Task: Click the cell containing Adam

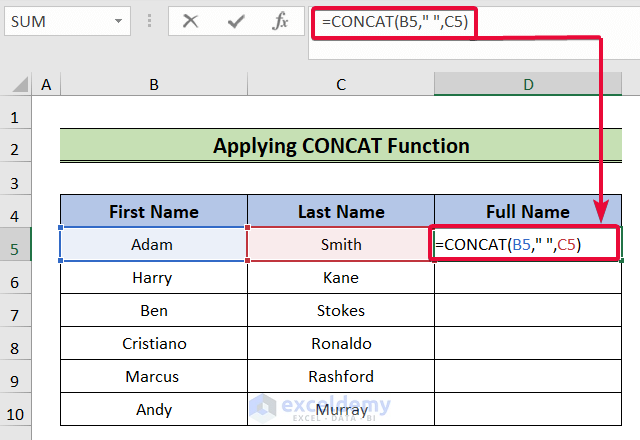Action: pyautogui.click(x=153, y=245)
